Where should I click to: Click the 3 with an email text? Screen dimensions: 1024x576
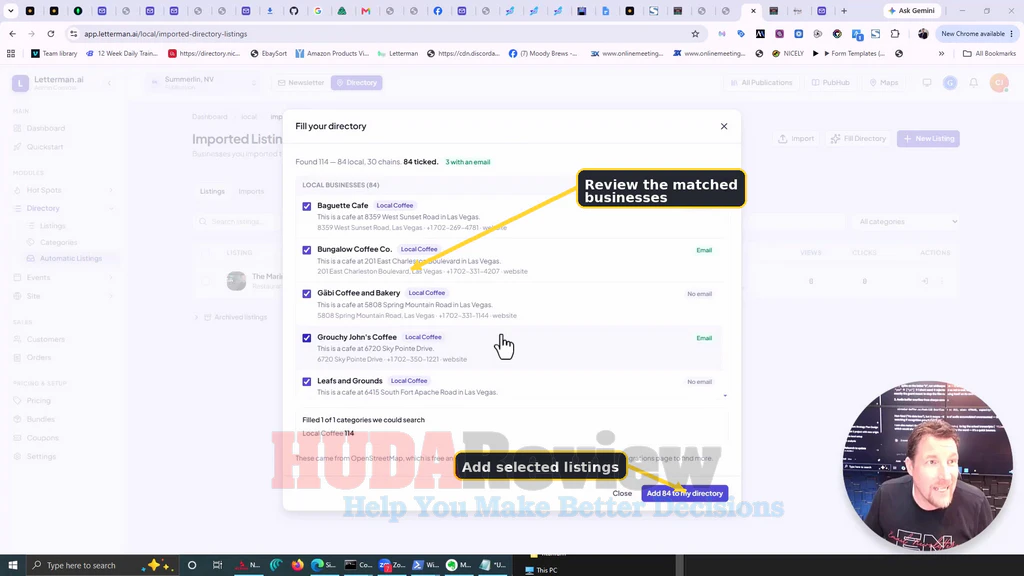[468, 162]
